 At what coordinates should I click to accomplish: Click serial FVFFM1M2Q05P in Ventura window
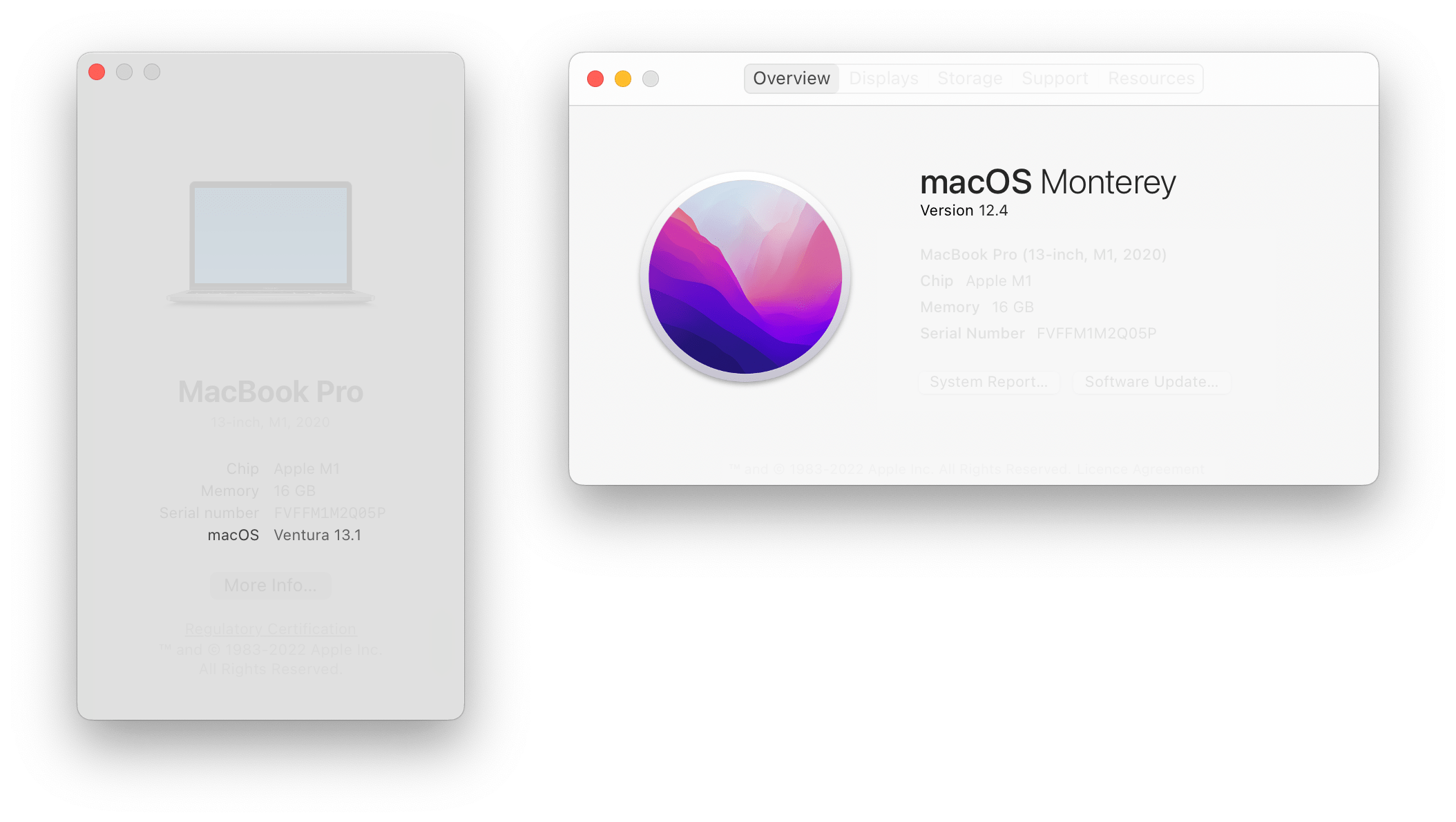(x=329, y=513)
